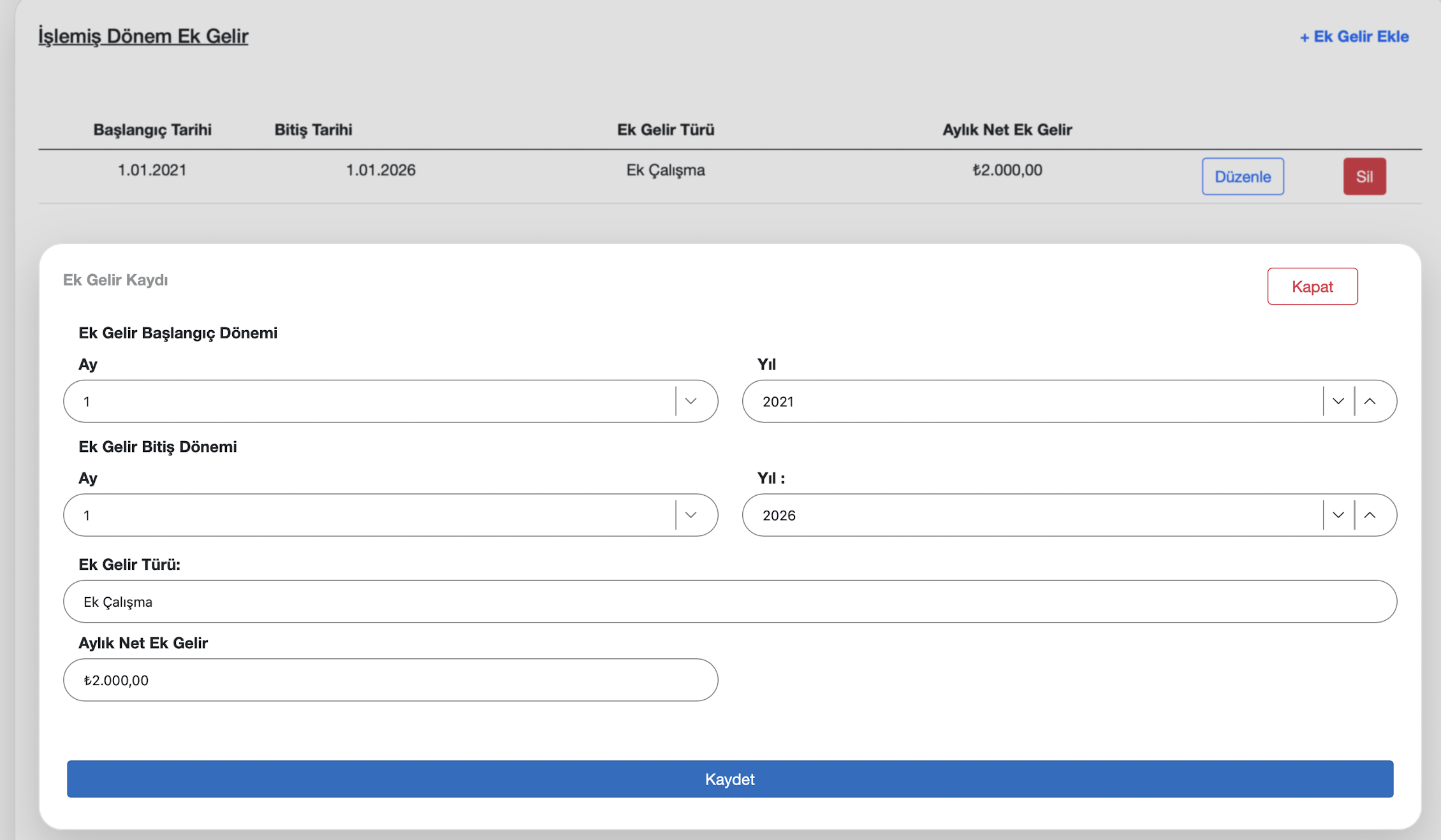The image size is (1441, 840).
Task: Decrease end year 2026 with down arrow
Action: (x=1338, y=515)
